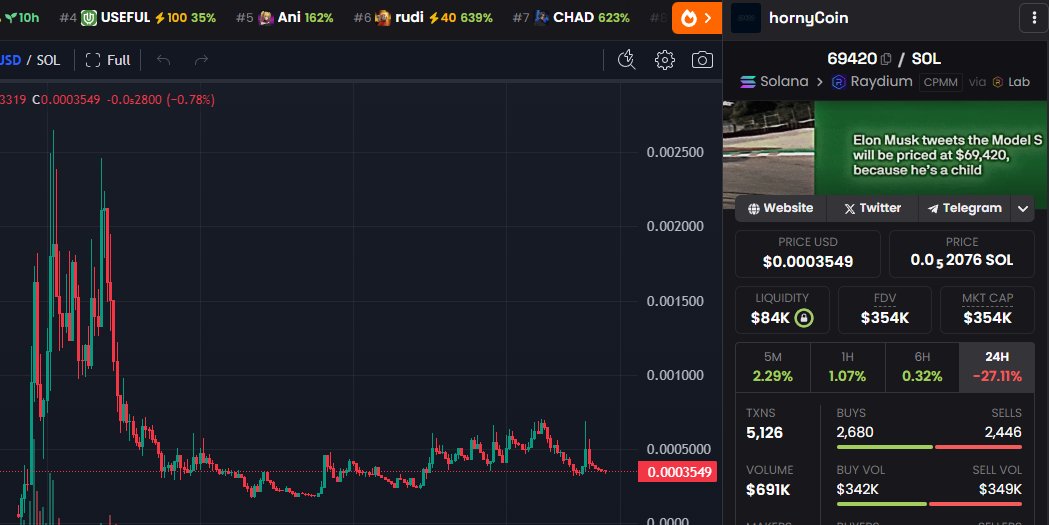1049x525 pixels.
Task: Click the buys versus sells ratio bar
Action: (x=929, y=447)
